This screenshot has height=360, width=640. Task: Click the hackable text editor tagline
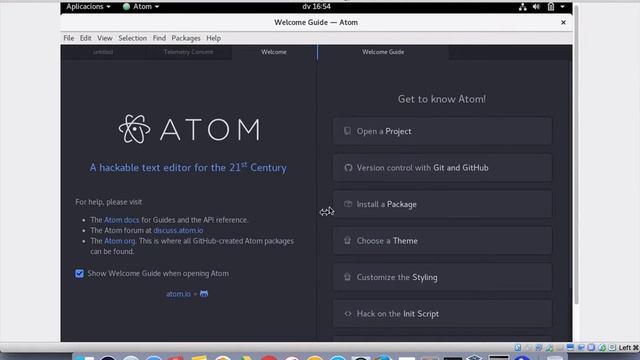[188, 167]
